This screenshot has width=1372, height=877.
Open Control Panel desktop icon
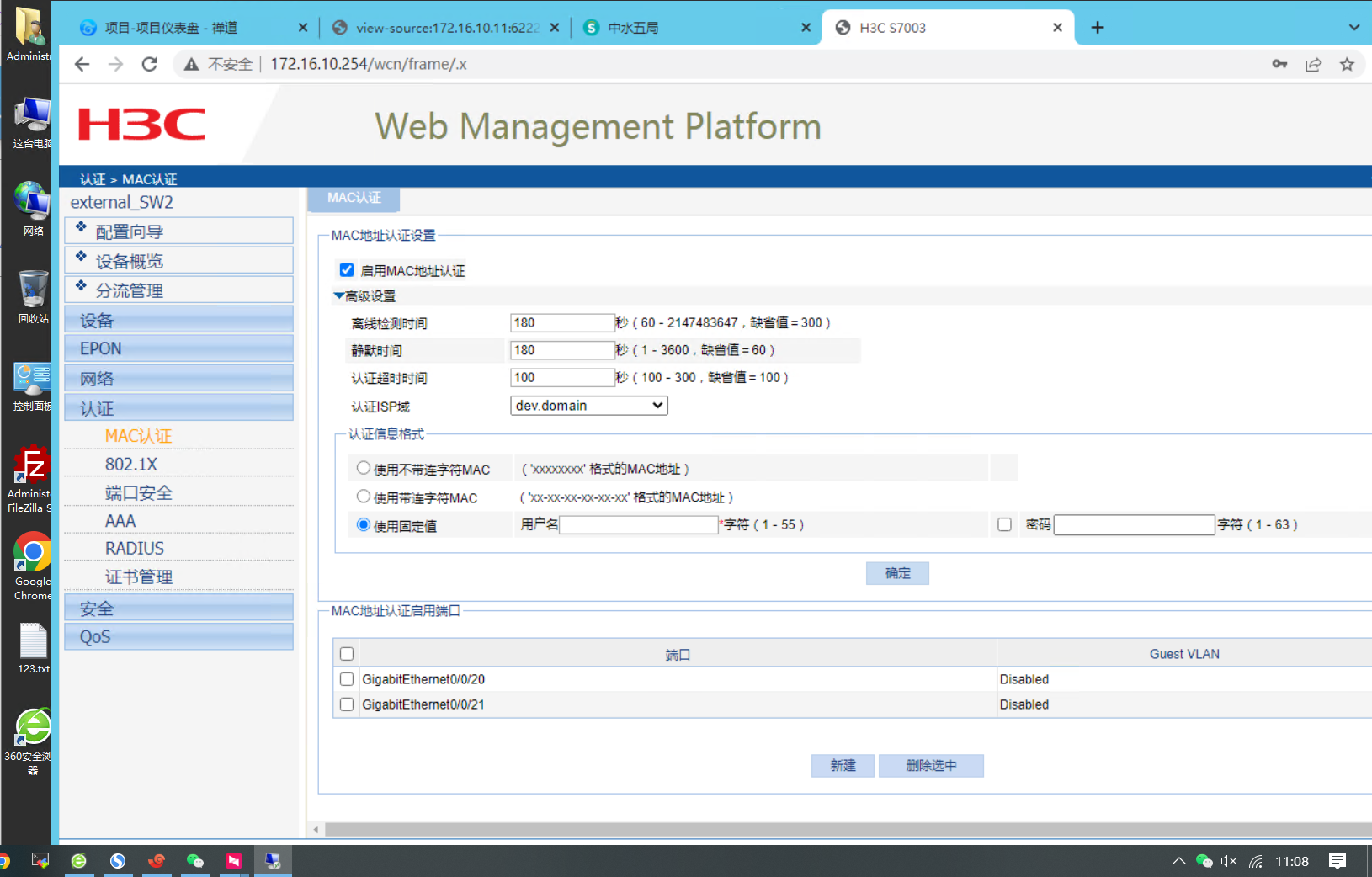click(x=32, y=386)
